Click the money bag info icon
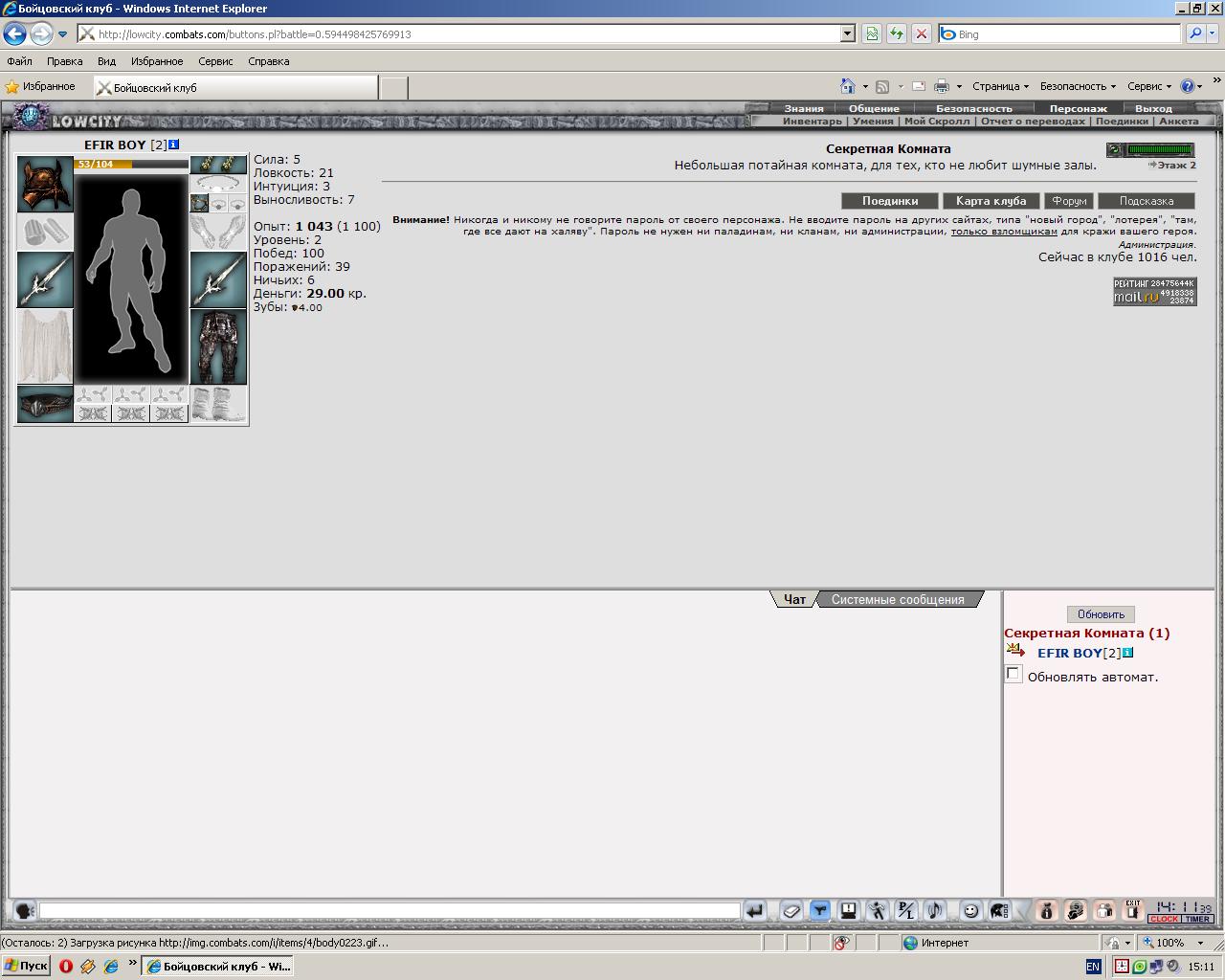Image resolution: width=1225 pixels, height=980 pixels. click(x=1046, y=911)
